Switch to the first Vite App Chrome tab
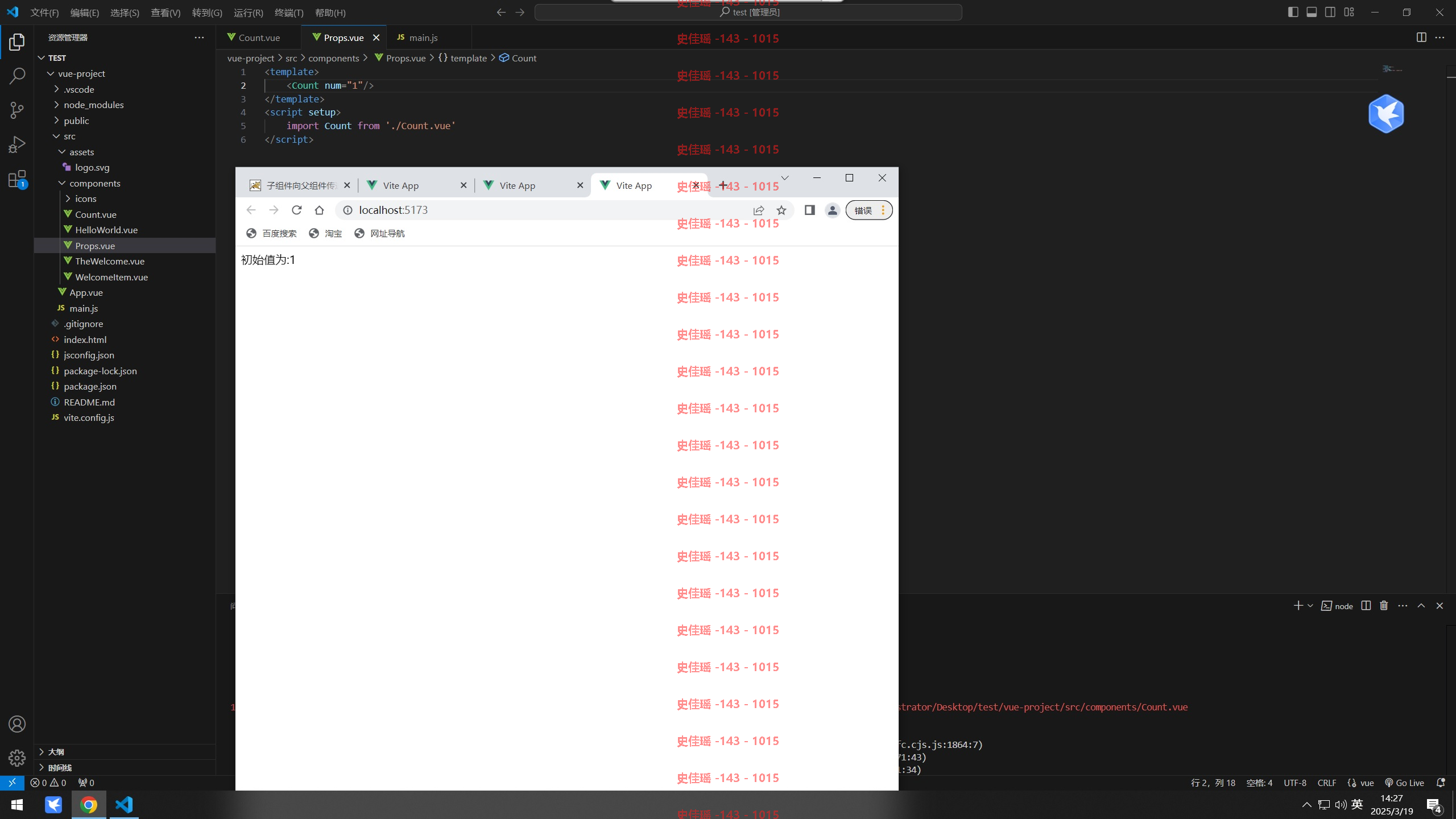The width and height of the screenshot is (1456, 819). tap(417, 185)
